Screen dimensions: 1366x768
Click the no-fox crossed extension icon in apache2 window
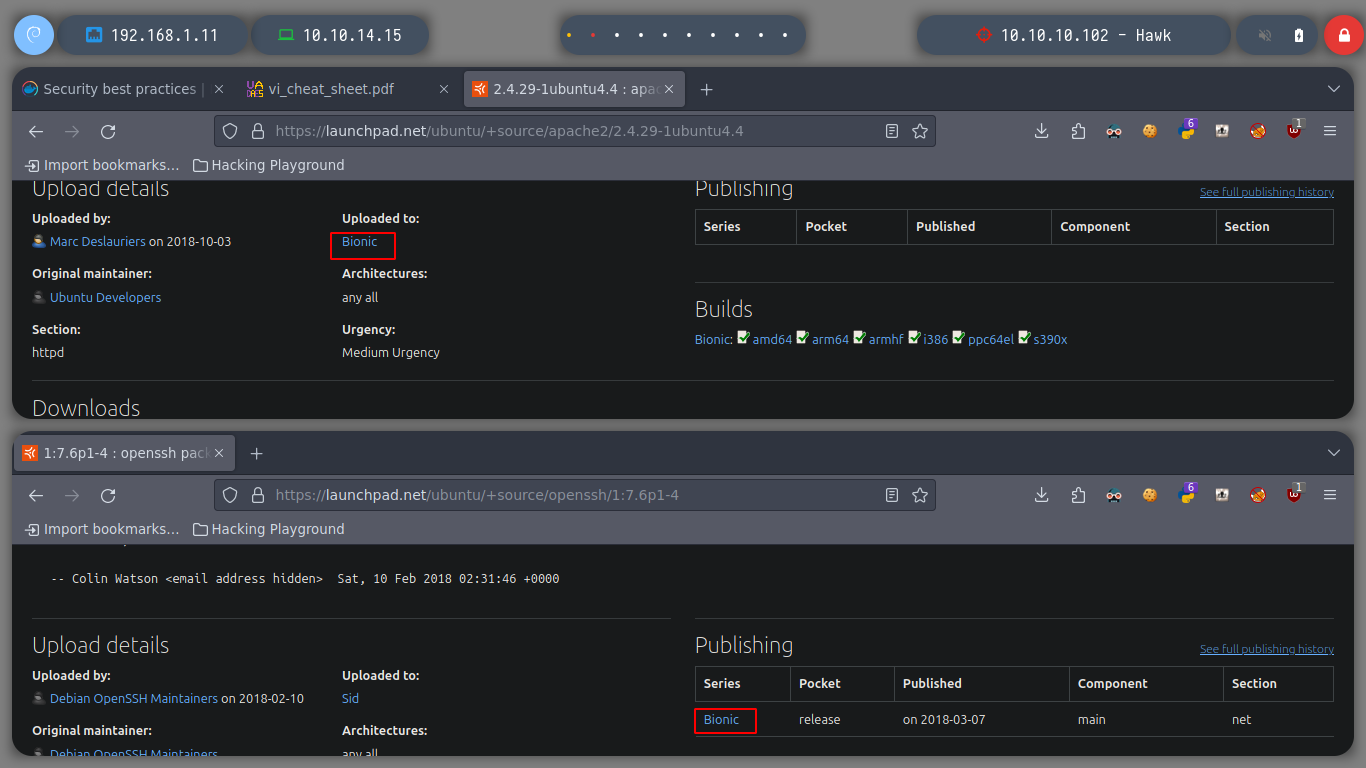[x=1258, y=131]
